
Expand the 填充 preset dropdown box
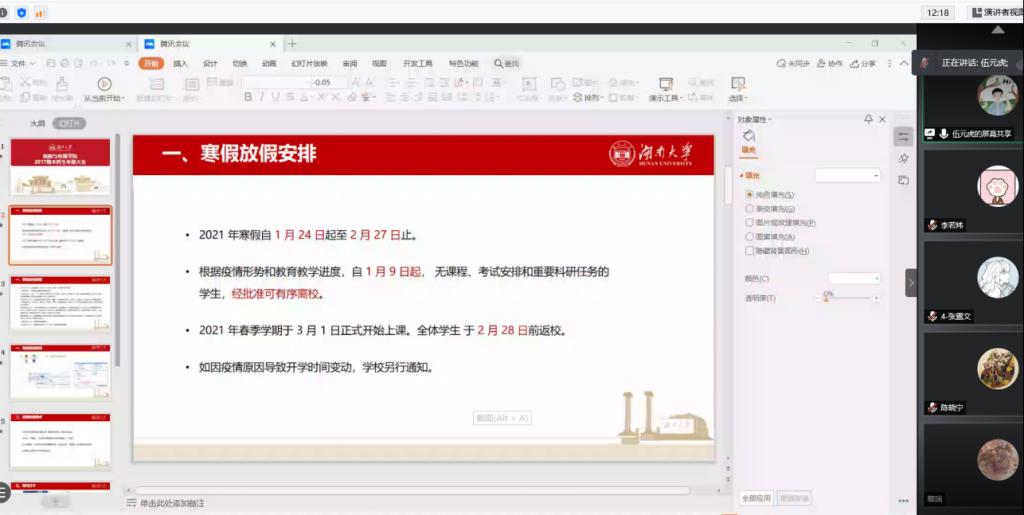click(x=847, y=175)
